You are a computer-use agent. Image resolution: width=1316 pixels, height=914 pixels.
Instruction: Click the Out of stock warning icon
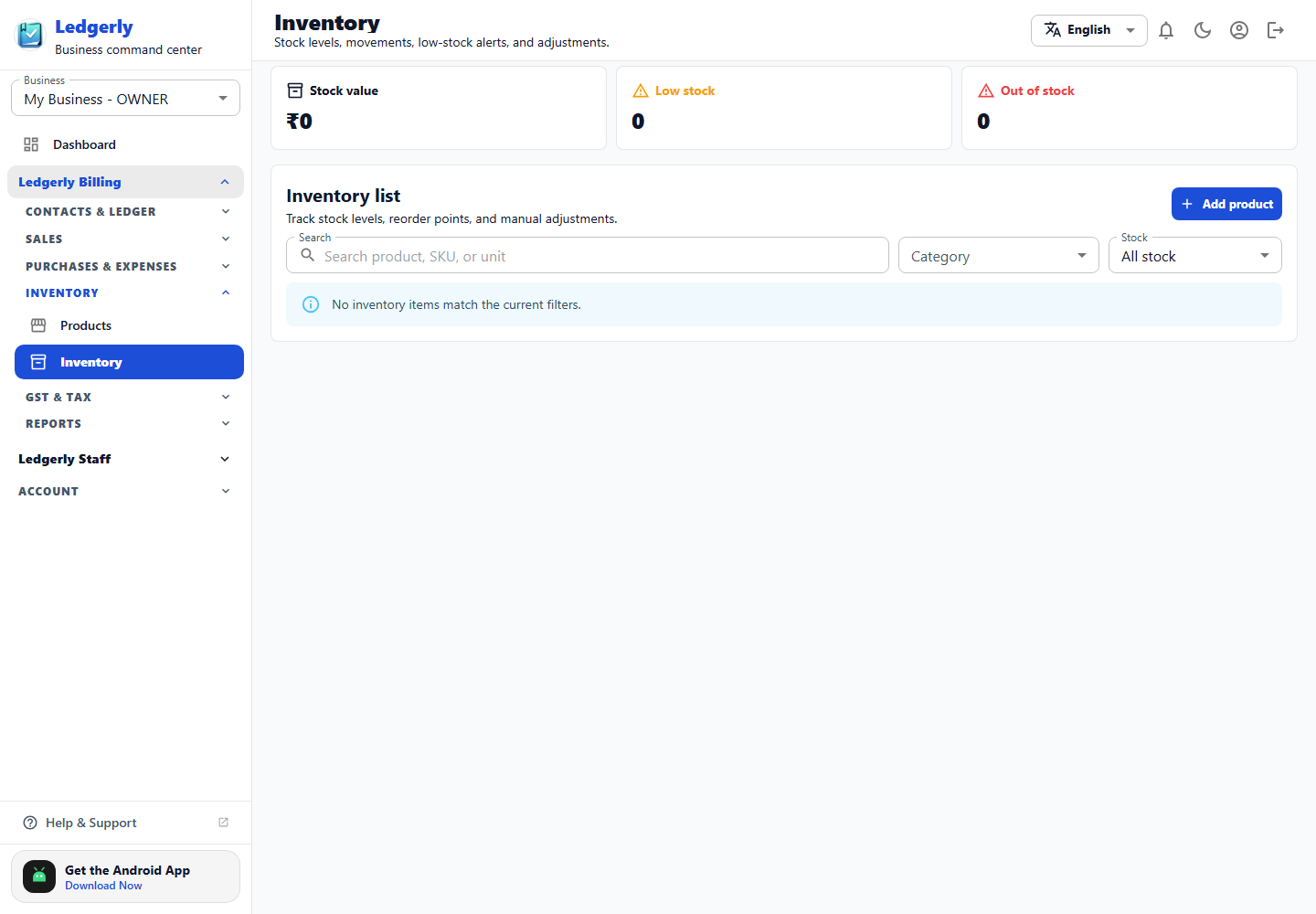click(x=986, y=90)
